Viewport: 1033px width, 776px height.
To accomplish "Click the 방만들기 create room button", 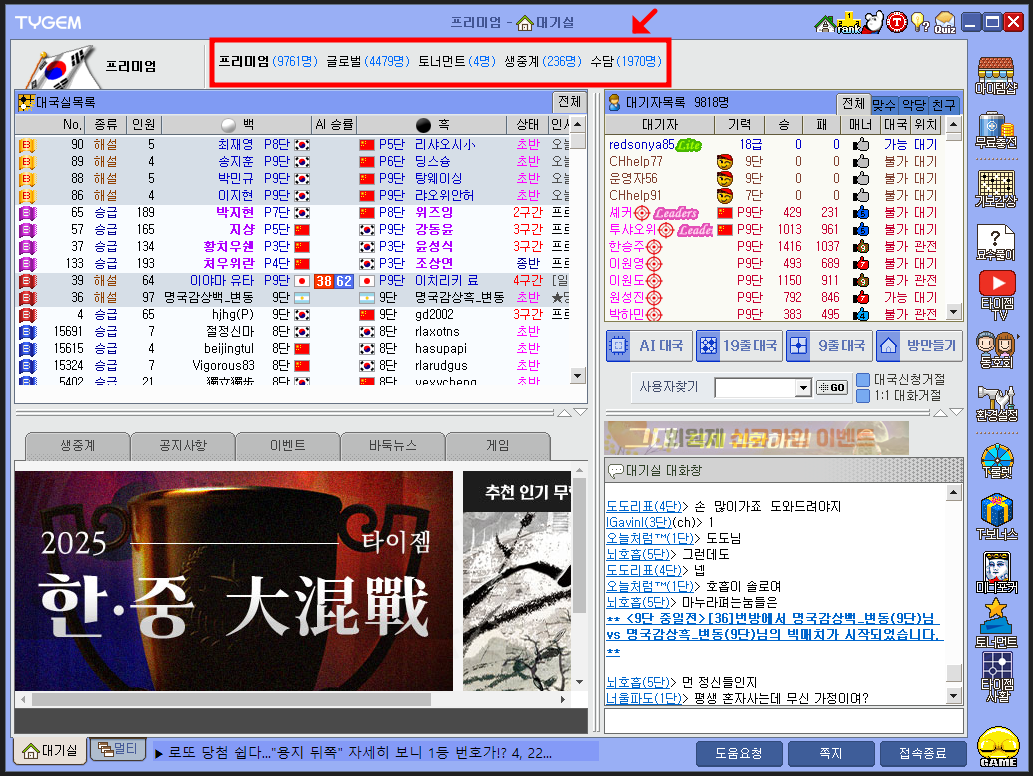I will tap(919, 346).
